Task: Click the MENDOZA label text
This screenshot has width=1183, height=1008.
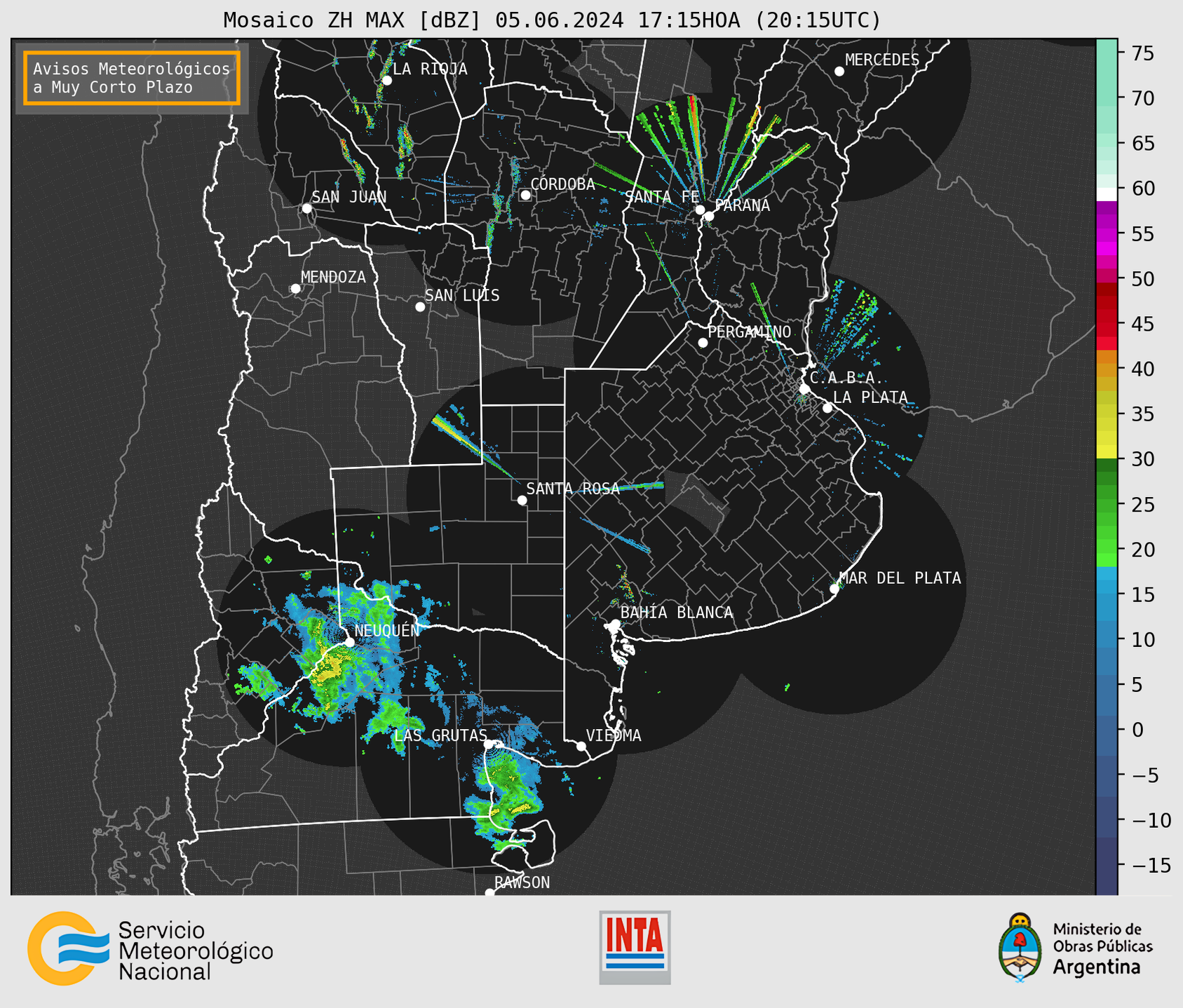Action: [333, 278]
